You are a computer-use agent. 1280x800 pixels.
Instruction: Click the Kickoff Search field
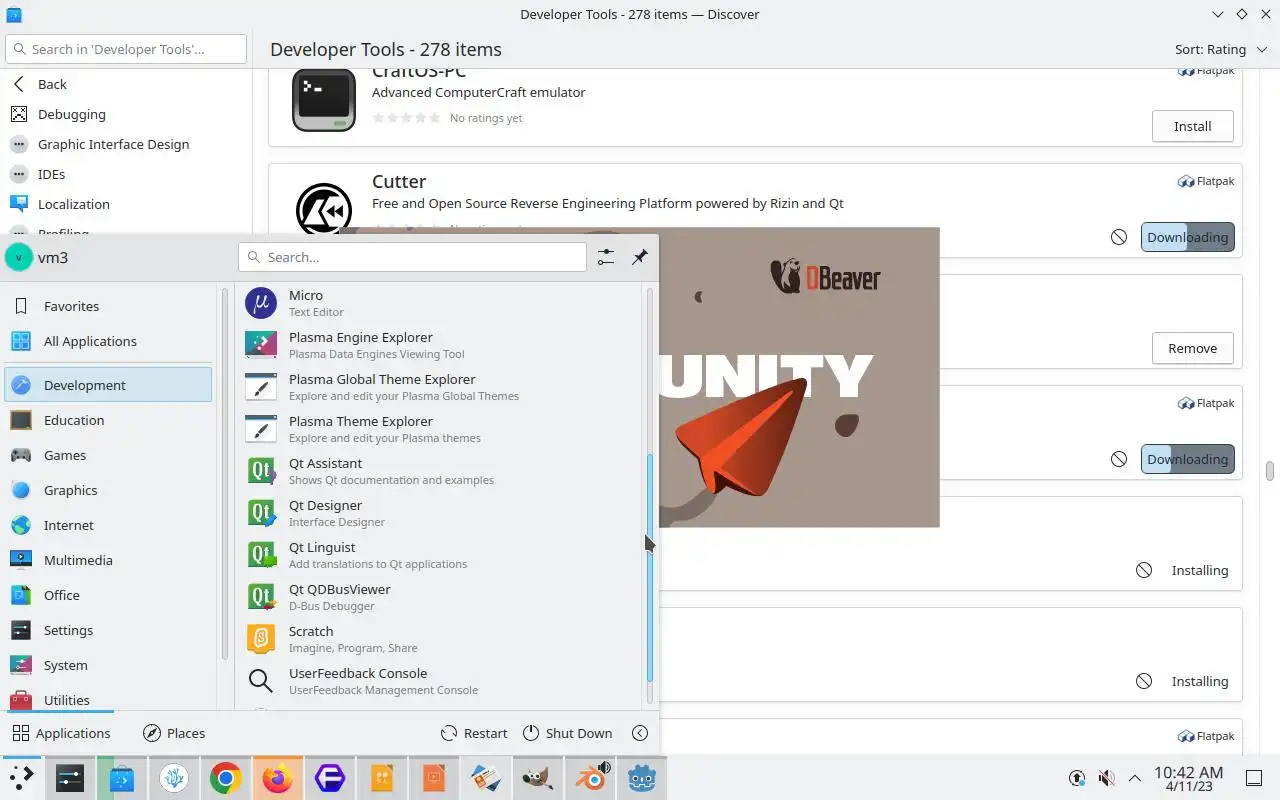pos(412,257)
